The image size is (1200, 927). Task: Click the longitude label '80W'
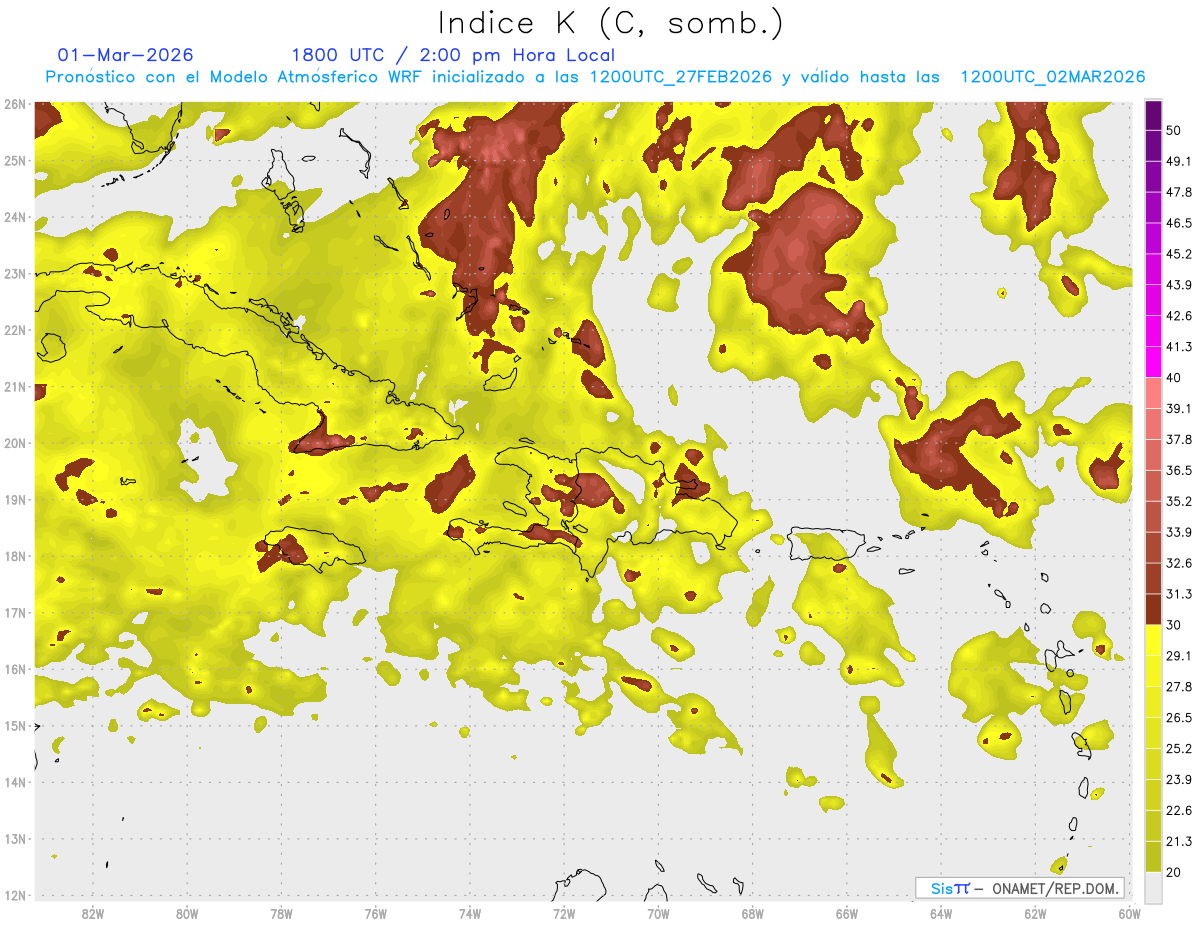tap(186, 913)
